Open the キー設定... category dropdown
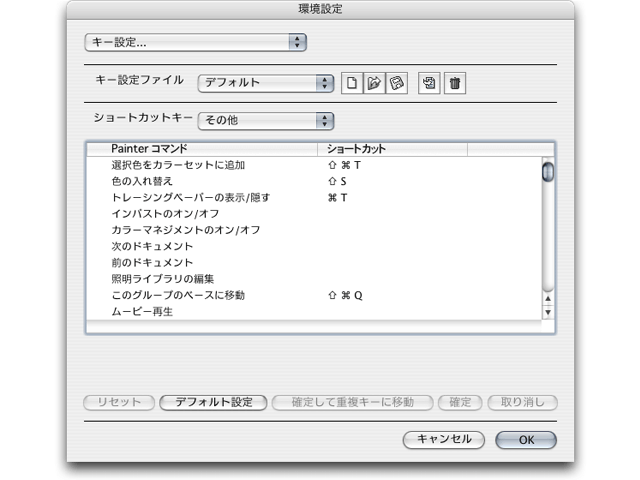 tap(195, 42)
